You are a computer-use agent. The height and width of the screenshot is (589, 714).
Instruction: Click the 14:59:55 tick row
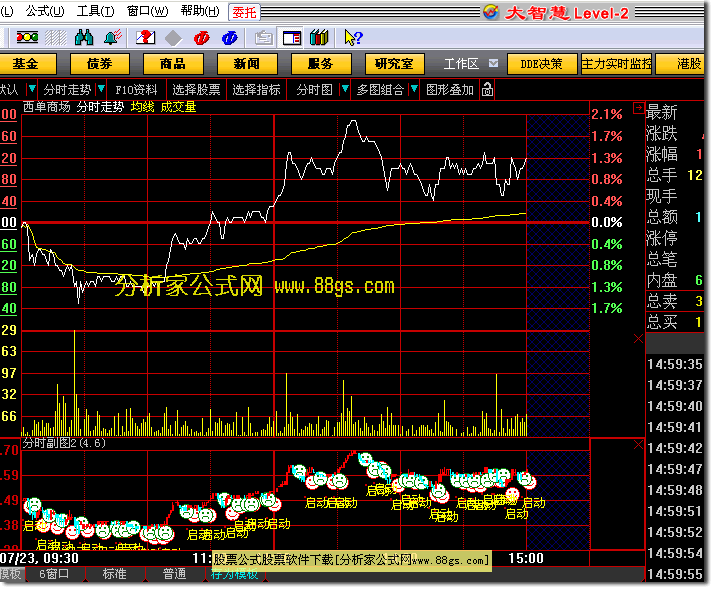(x=675, y=574)
